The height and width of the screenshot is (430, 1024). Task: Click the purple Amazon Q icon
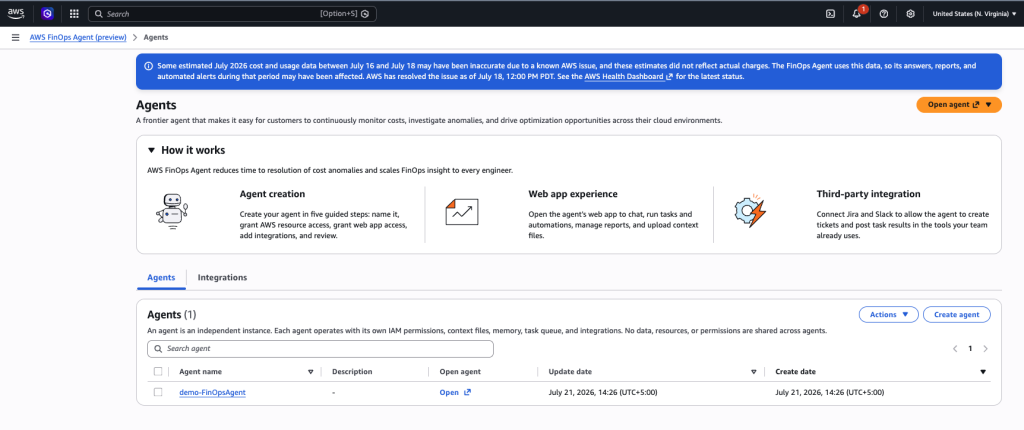point(47,13)
